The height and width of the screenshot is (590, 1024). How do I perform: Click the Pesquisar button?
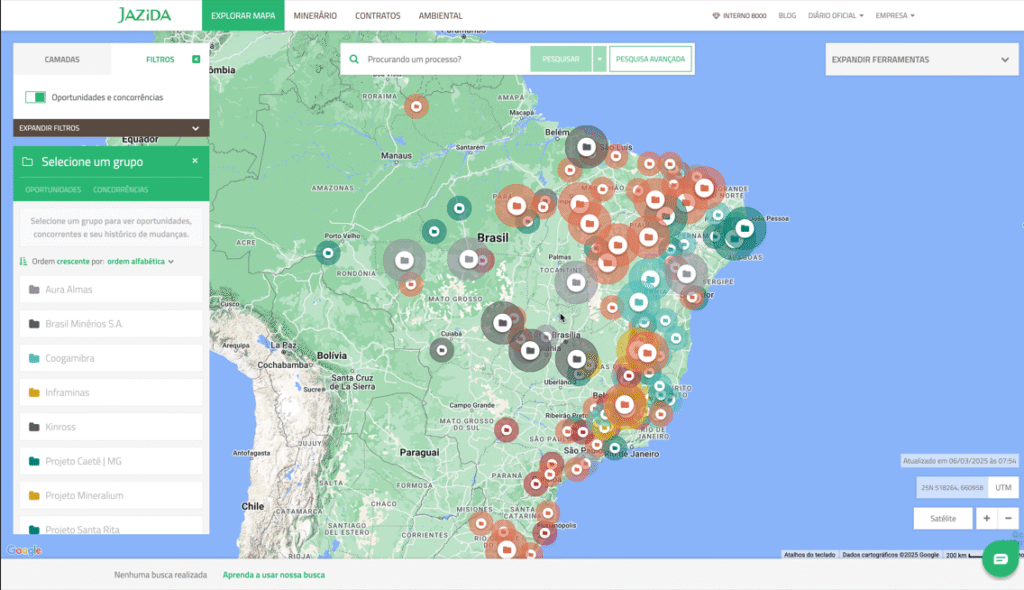(x=561, y=59)
